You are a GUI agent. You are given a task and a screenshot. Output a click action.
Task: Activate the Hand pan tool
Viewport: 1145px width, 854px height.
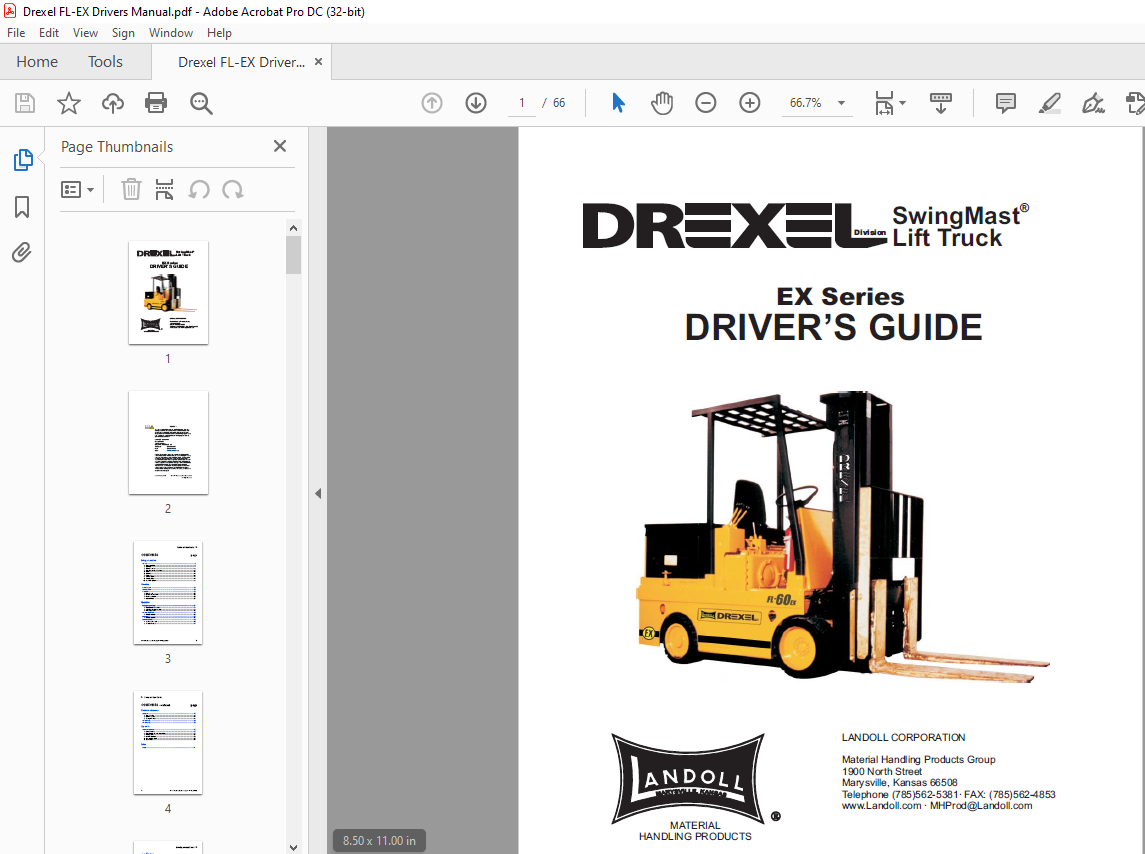(x=662, y=103)
